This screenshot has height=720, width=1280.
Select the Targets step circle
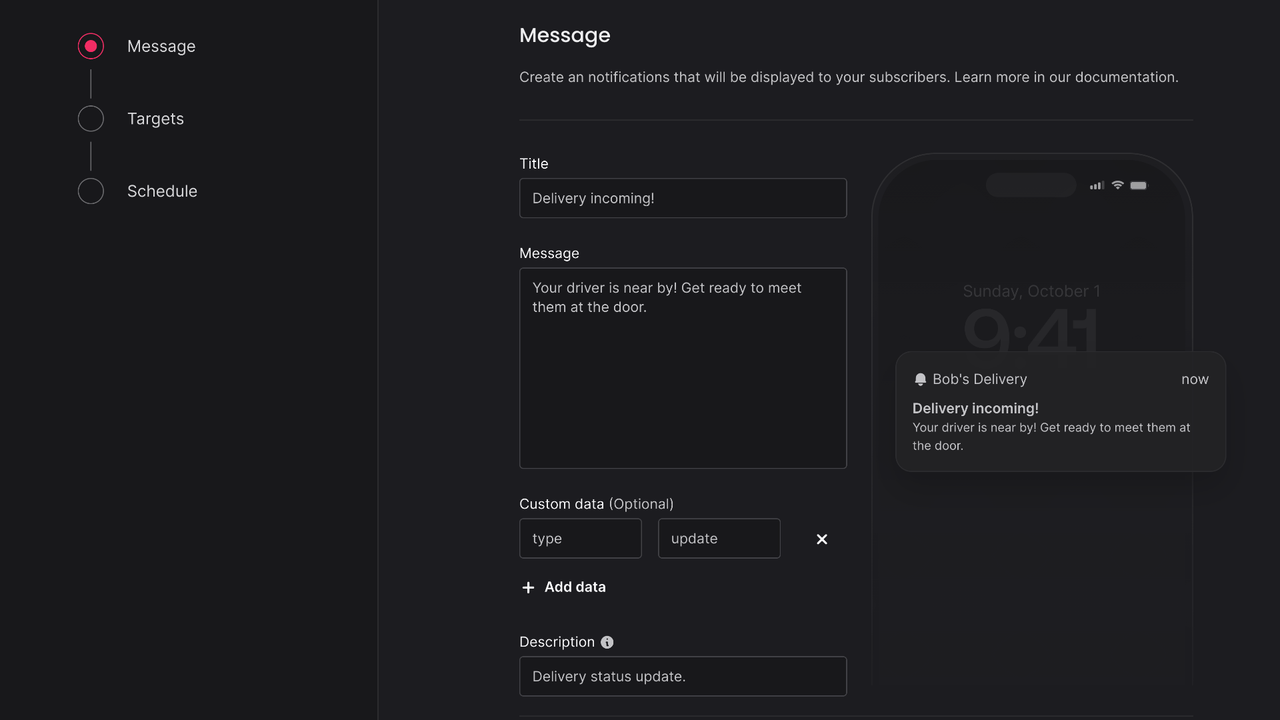coord(91,119)
